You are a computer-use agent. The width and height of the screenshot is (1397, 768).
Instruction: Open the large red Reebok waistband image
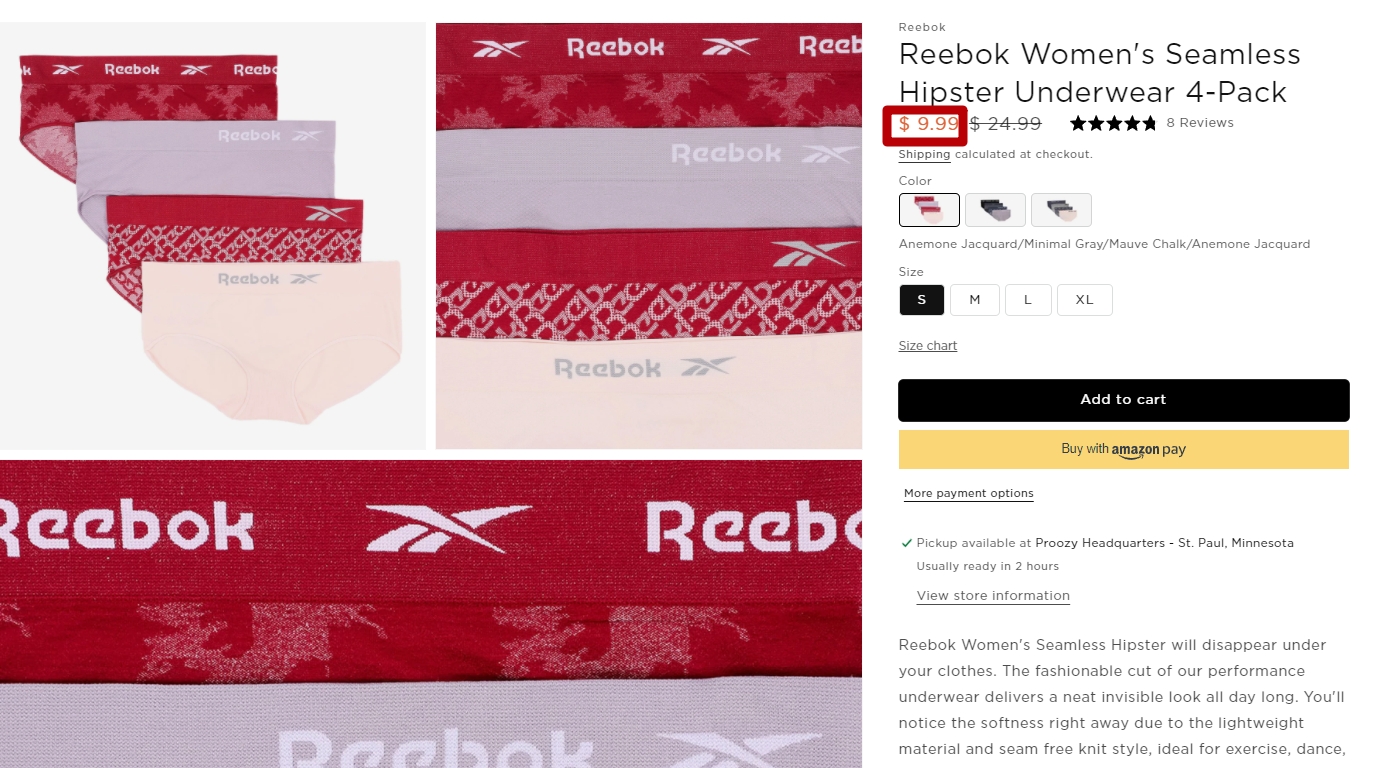tap(431, 614)
